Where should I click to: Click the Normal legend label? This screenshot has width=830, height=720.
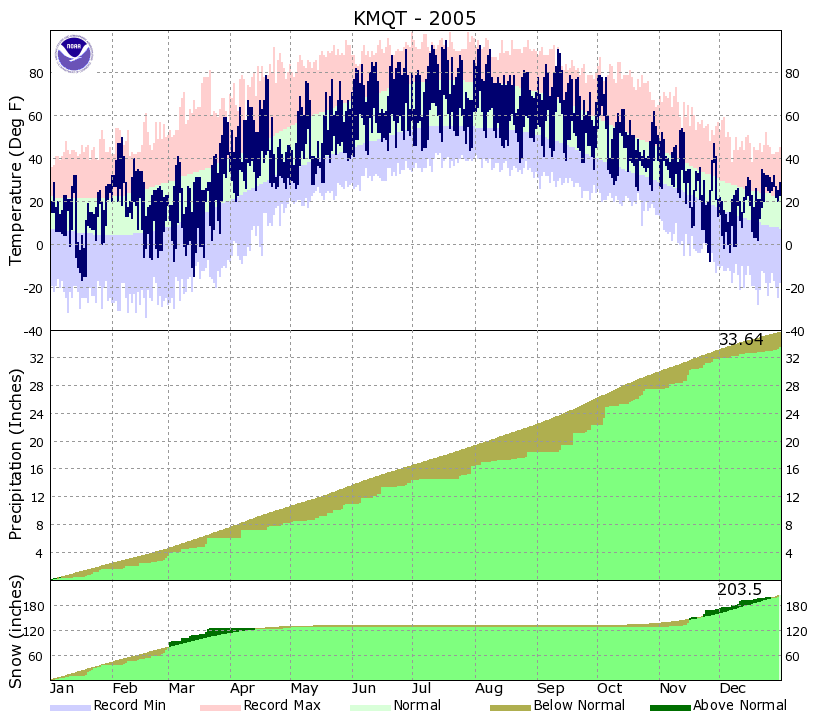(x=417, y=706)
